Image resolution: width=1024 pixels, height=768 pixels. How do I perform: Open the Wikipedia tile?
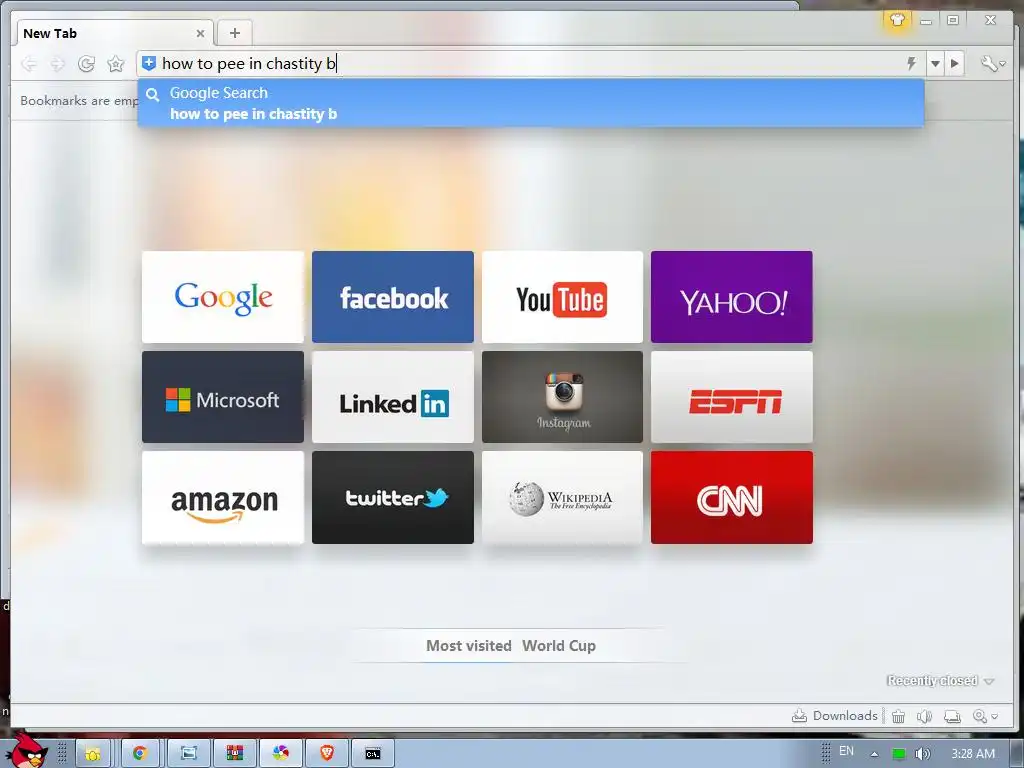click(562, 498)
